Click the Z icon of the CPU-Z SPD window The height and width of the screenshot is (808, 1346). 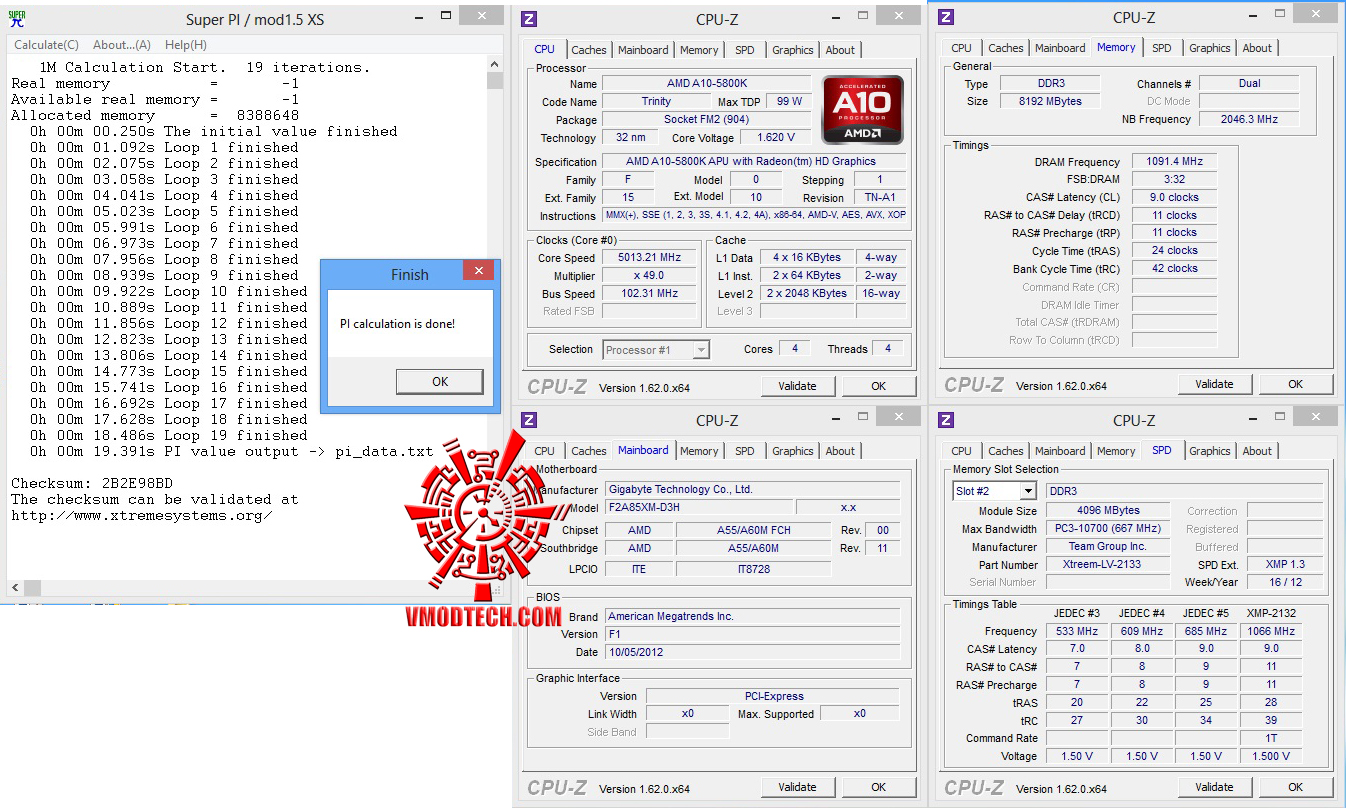[x=946, y=420]
